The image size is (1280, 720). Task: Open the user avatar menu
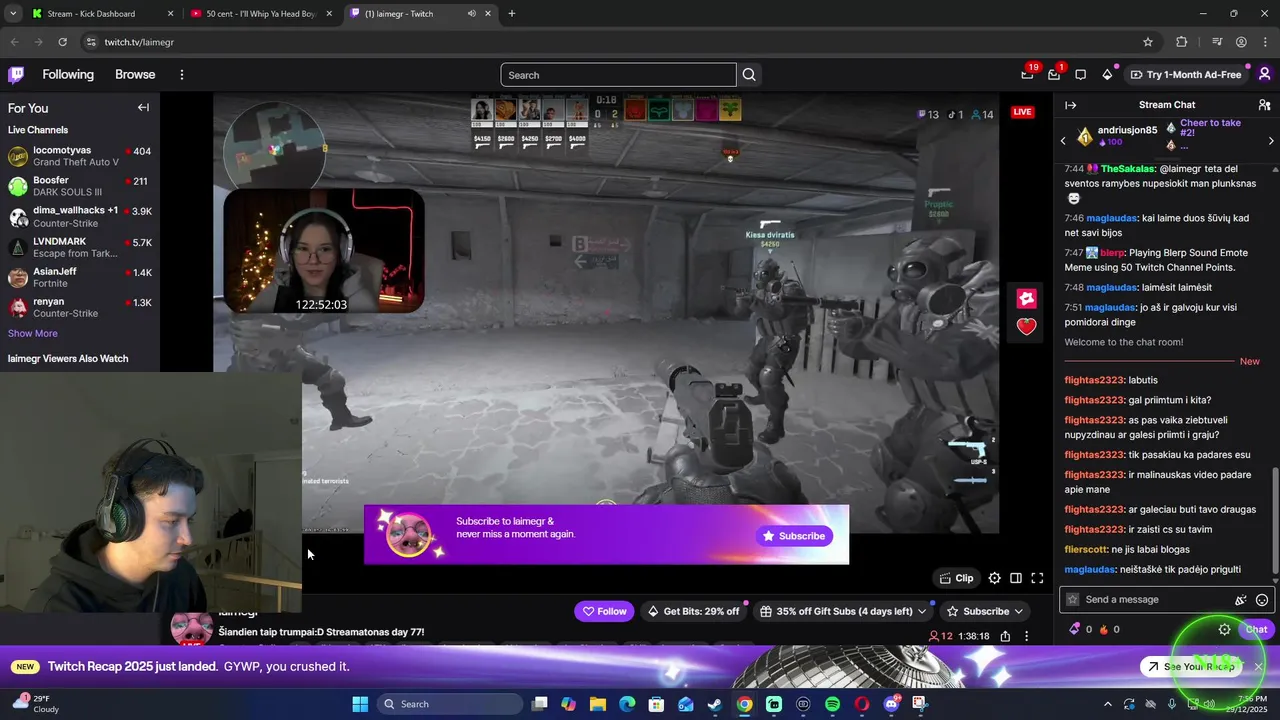pyautogui.click(x=1264, y=74)
